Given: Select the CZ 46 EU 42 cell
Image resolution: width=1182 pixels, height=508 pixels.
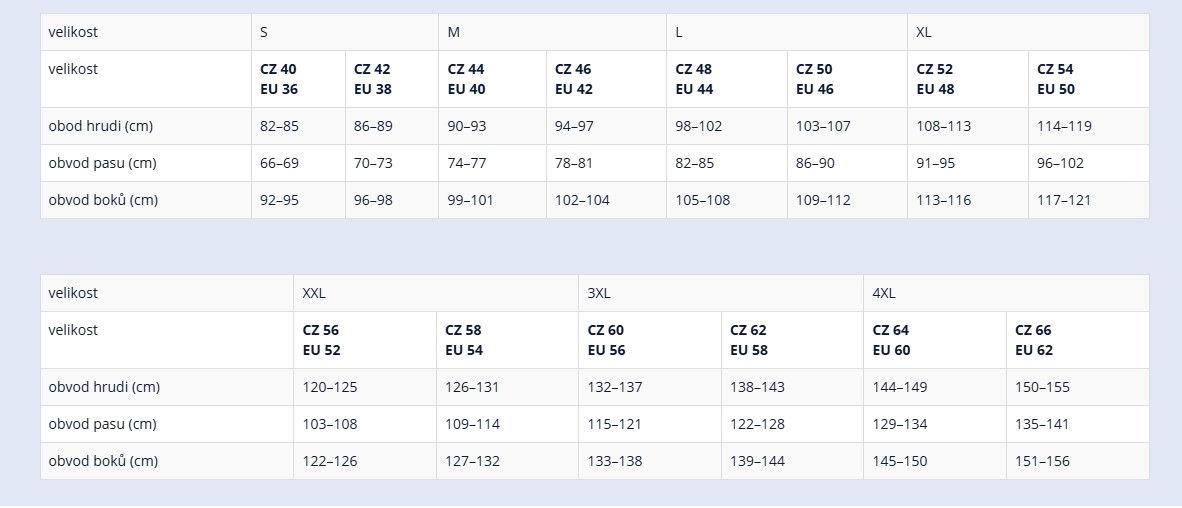Looking at the screenshot, I should tap(606, 79).
